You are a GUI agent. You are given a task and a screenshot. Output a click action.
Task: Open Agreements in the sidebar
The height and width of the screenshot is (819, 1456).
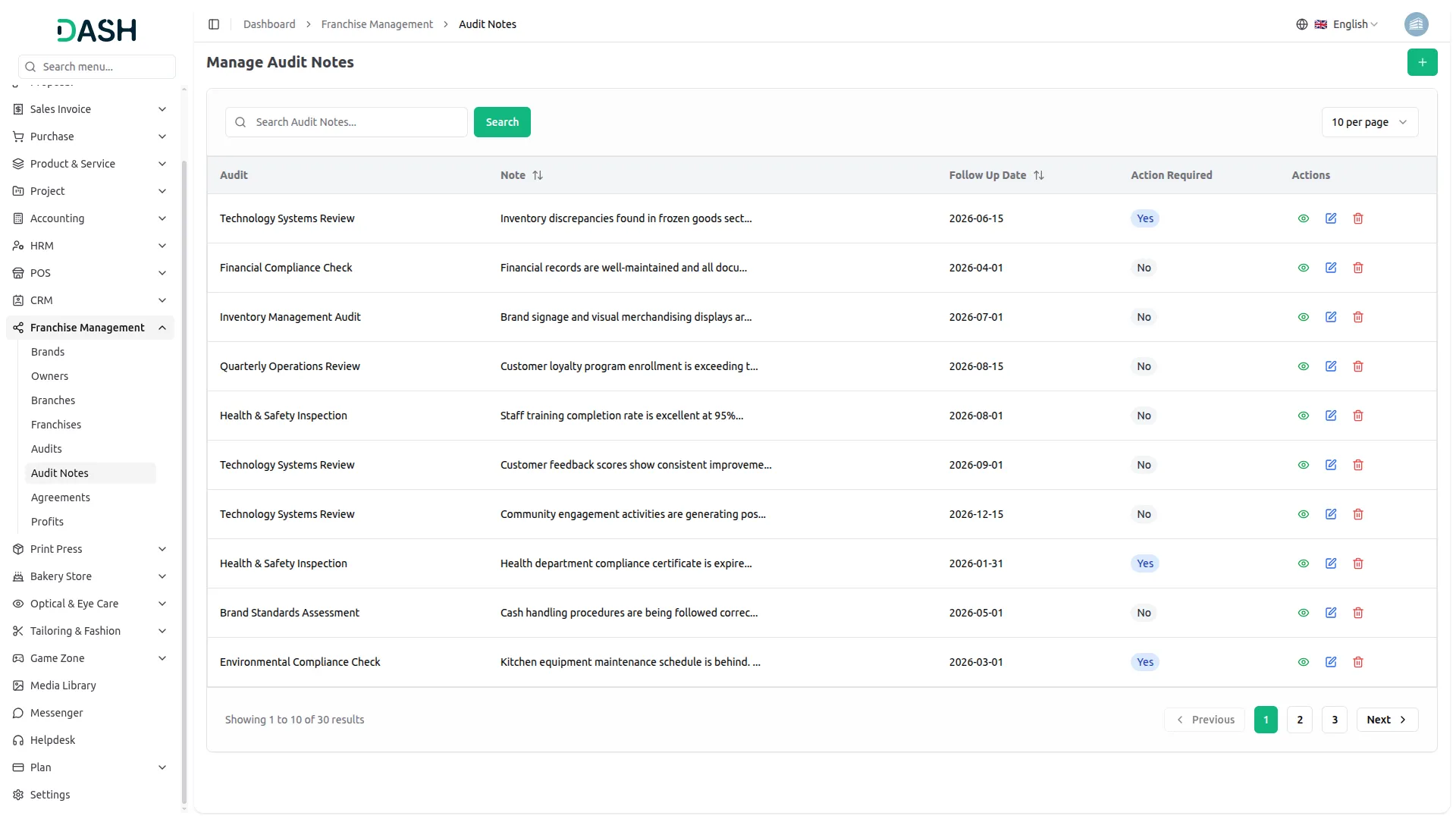click(61, 497)
